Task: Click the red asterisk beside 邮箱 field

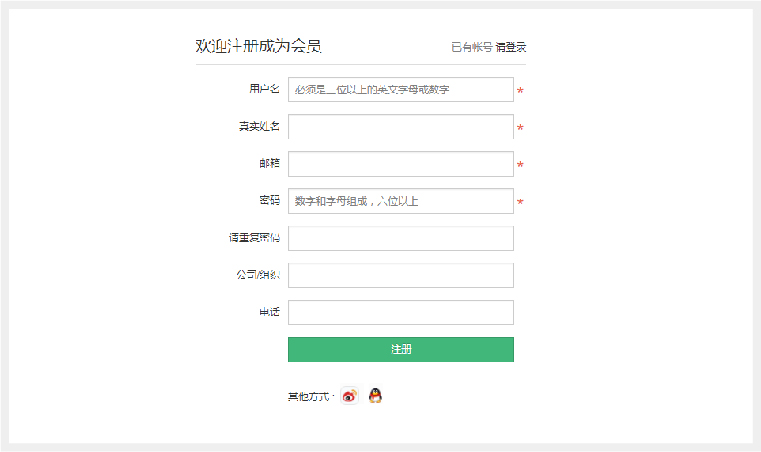Action: point(520,165)
